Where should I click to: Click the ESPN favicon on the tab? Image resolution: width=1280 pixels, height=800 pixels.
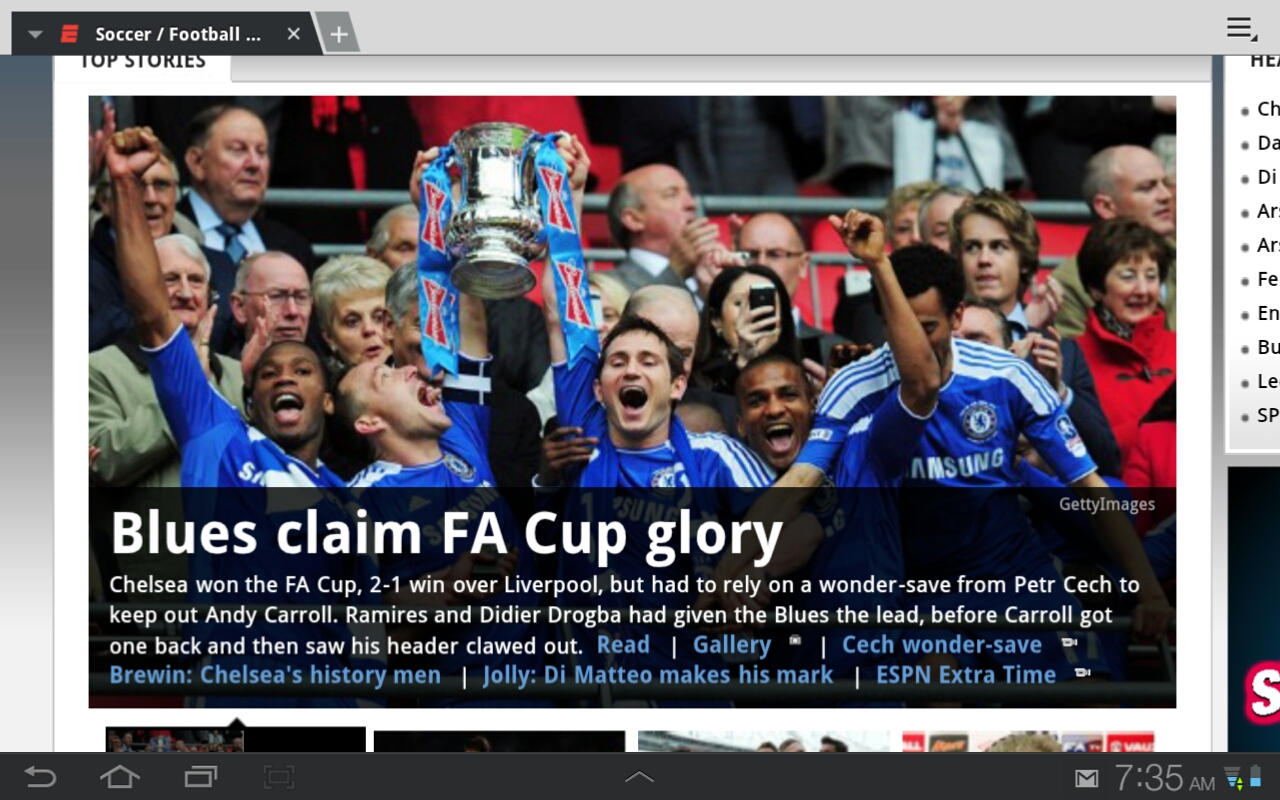tap(69, 34)
